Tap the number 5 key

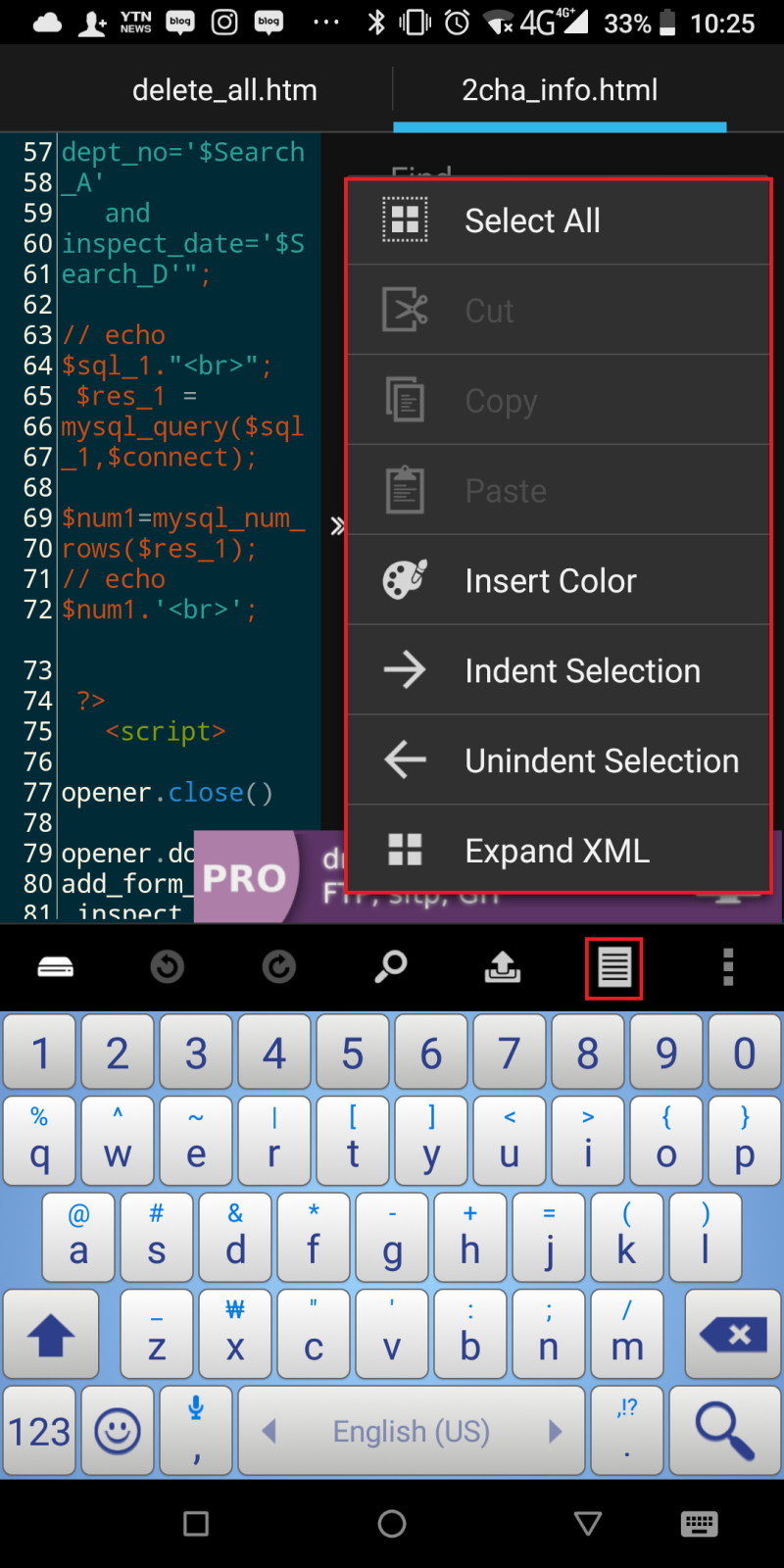coord(353,1053)
